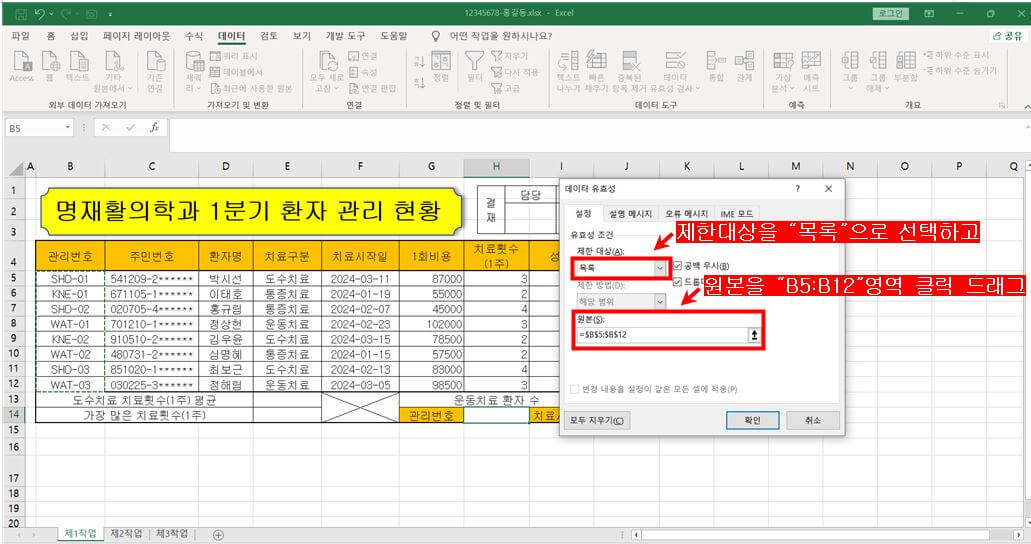This screenshot has height=544, width=1031.
Task: Open the 삽입 ribbon tab
Action: coord(80,36)
